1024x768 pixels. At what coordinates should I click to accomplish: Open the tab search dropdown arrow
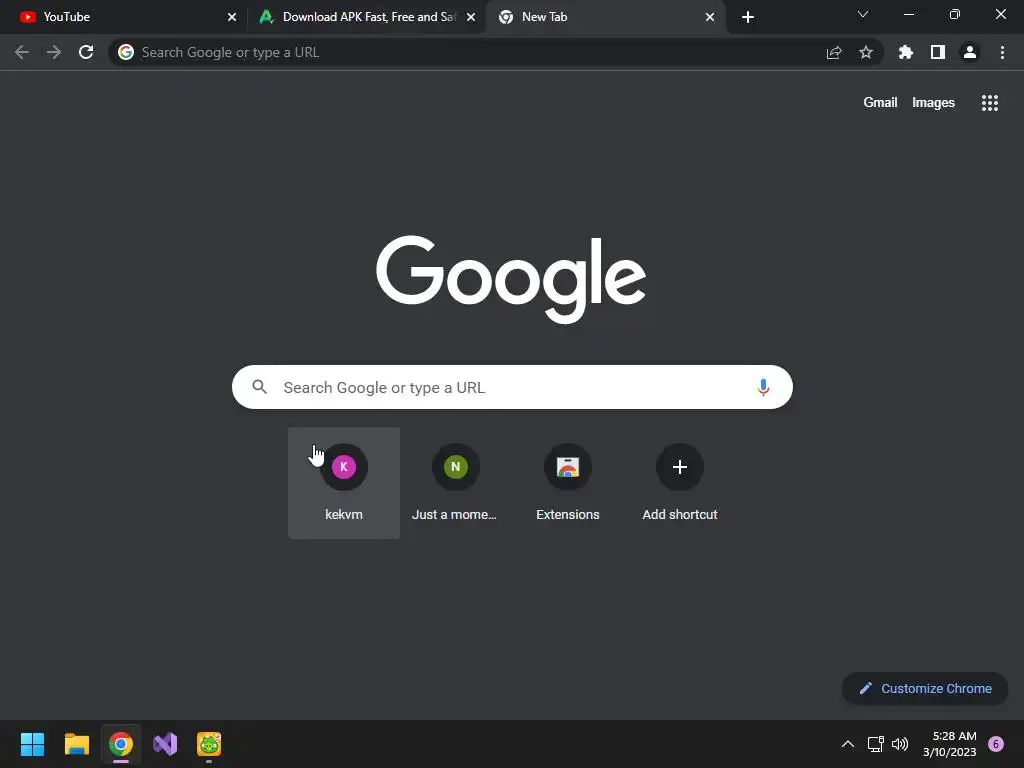pyautogui.click(x=863, y=14)
